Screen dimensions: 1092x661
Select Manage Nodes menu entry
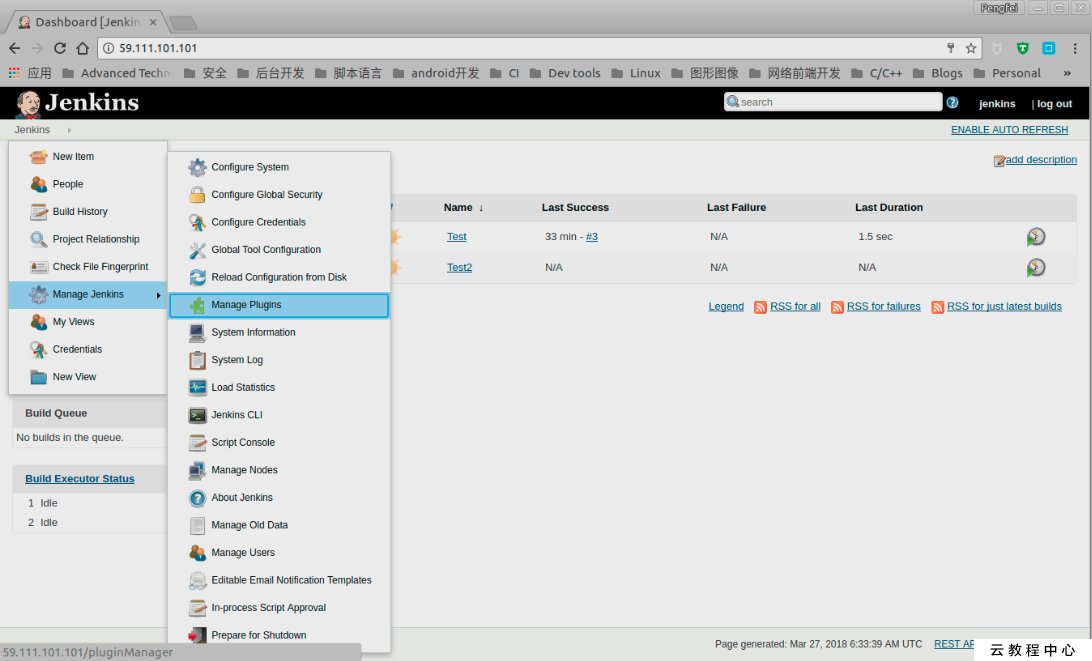279,470
